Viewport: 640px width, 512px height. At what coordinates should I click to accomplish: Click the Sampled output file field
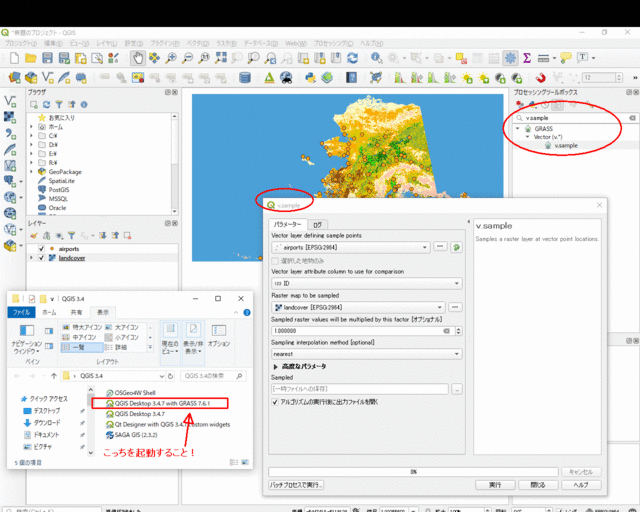coord(360,389)
